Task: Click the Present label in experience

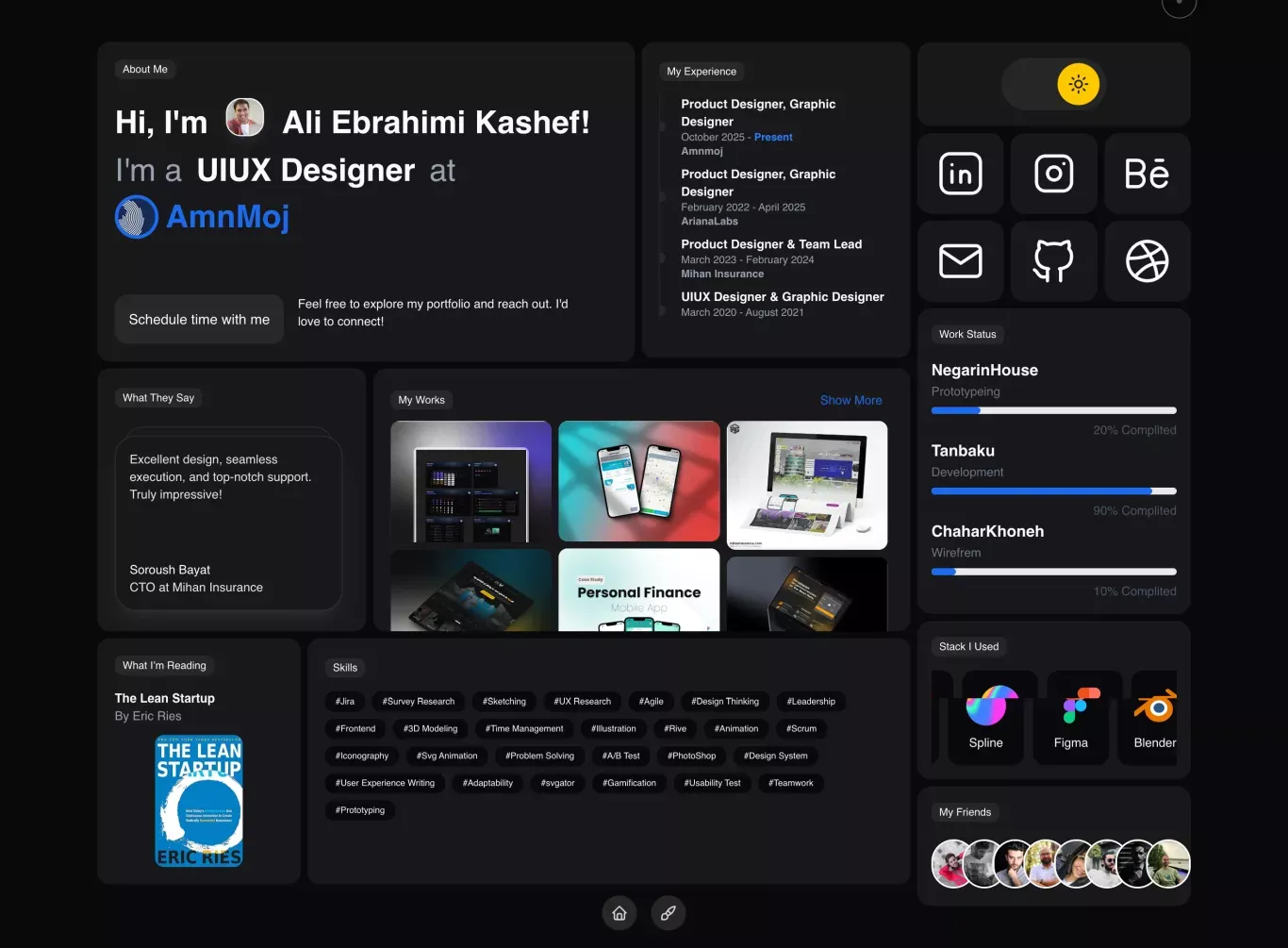Action: click(x=773, y=138)
